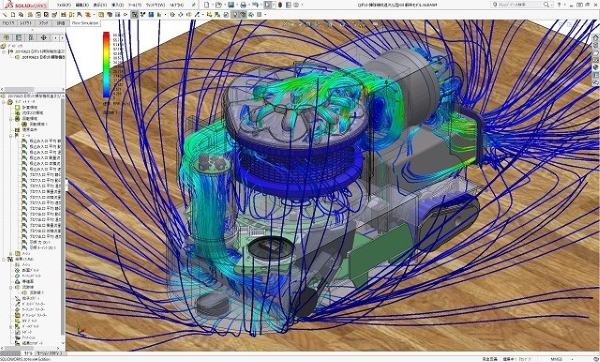
Task: Switch to the Flow Simulation tab
Action: click(85, 23)
